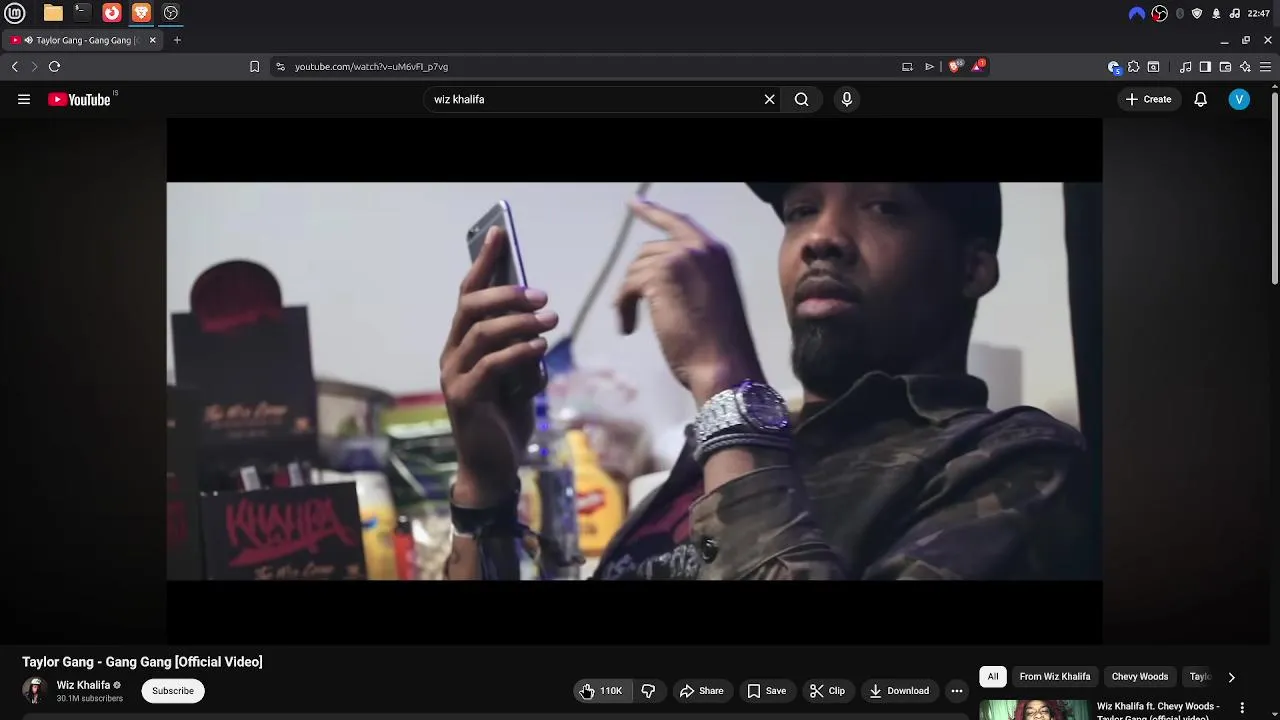Open system notifications bell in tray
Screen dimensions: 1280x720
[x=1216, y=13]
